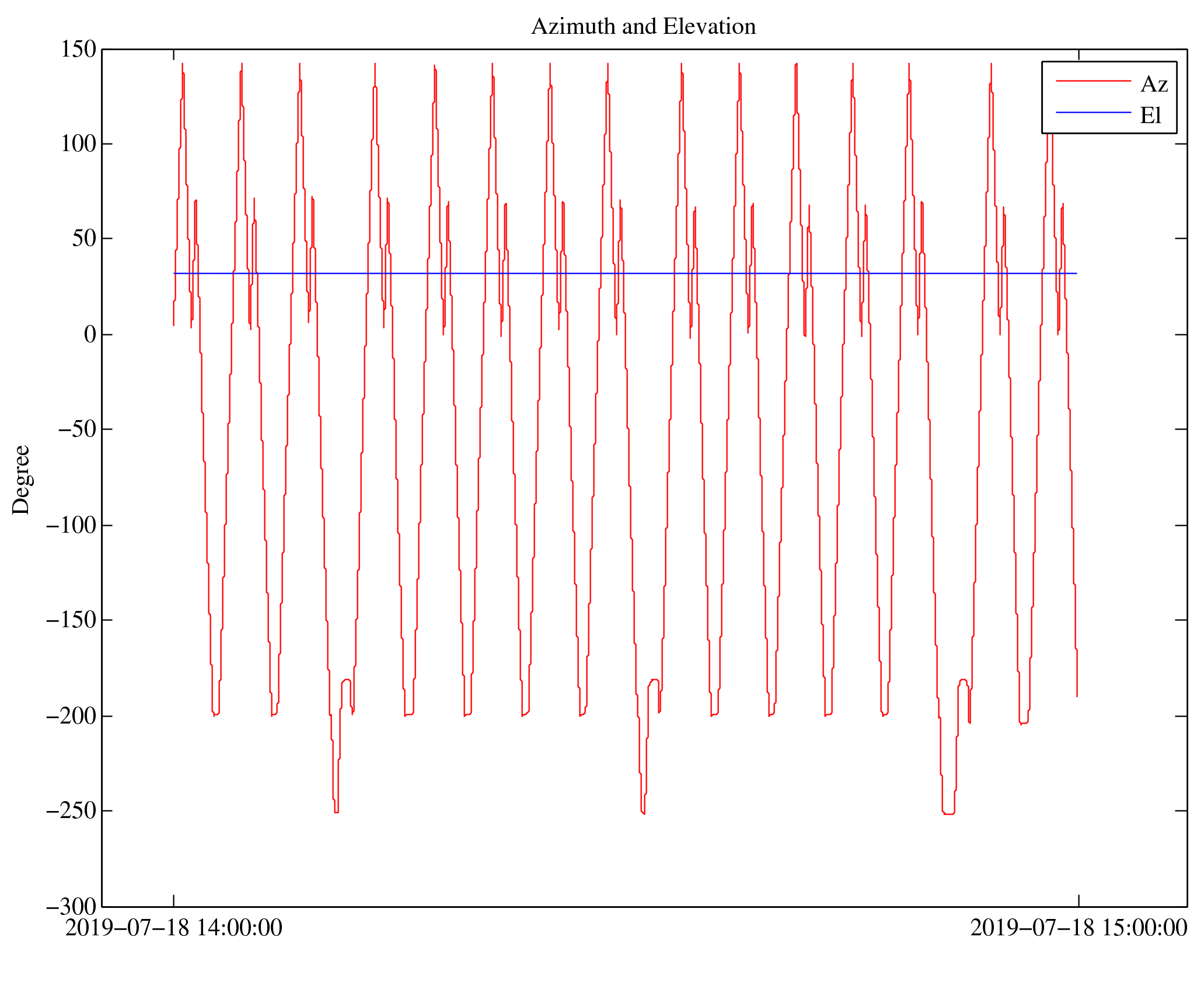Click the y-axis tick label −300
Viewport: 1204px width, 982px height.
point(71,907)
